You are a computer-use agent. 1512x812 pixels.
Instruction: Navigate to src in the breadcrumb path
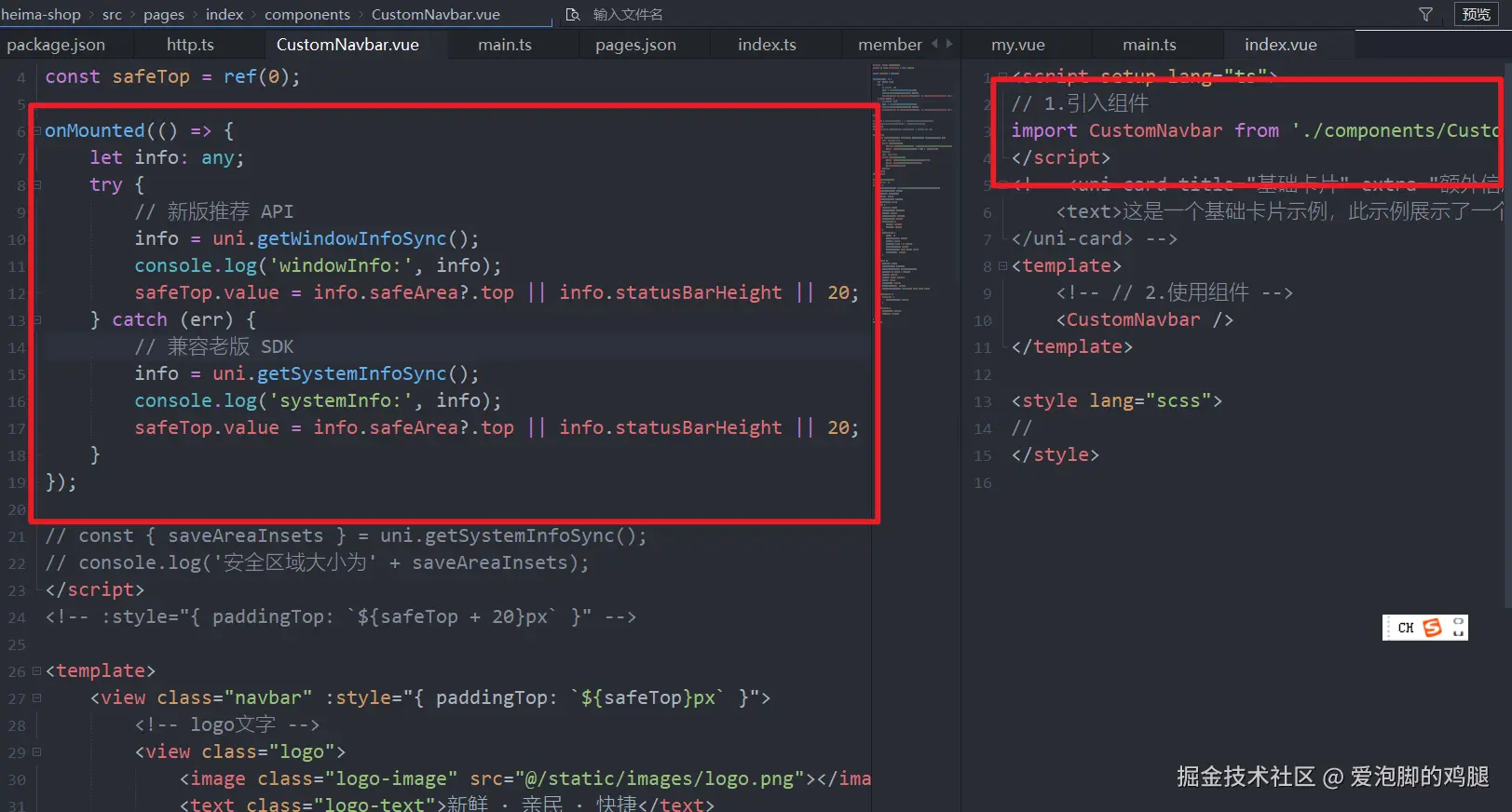[x=112, y=15]
